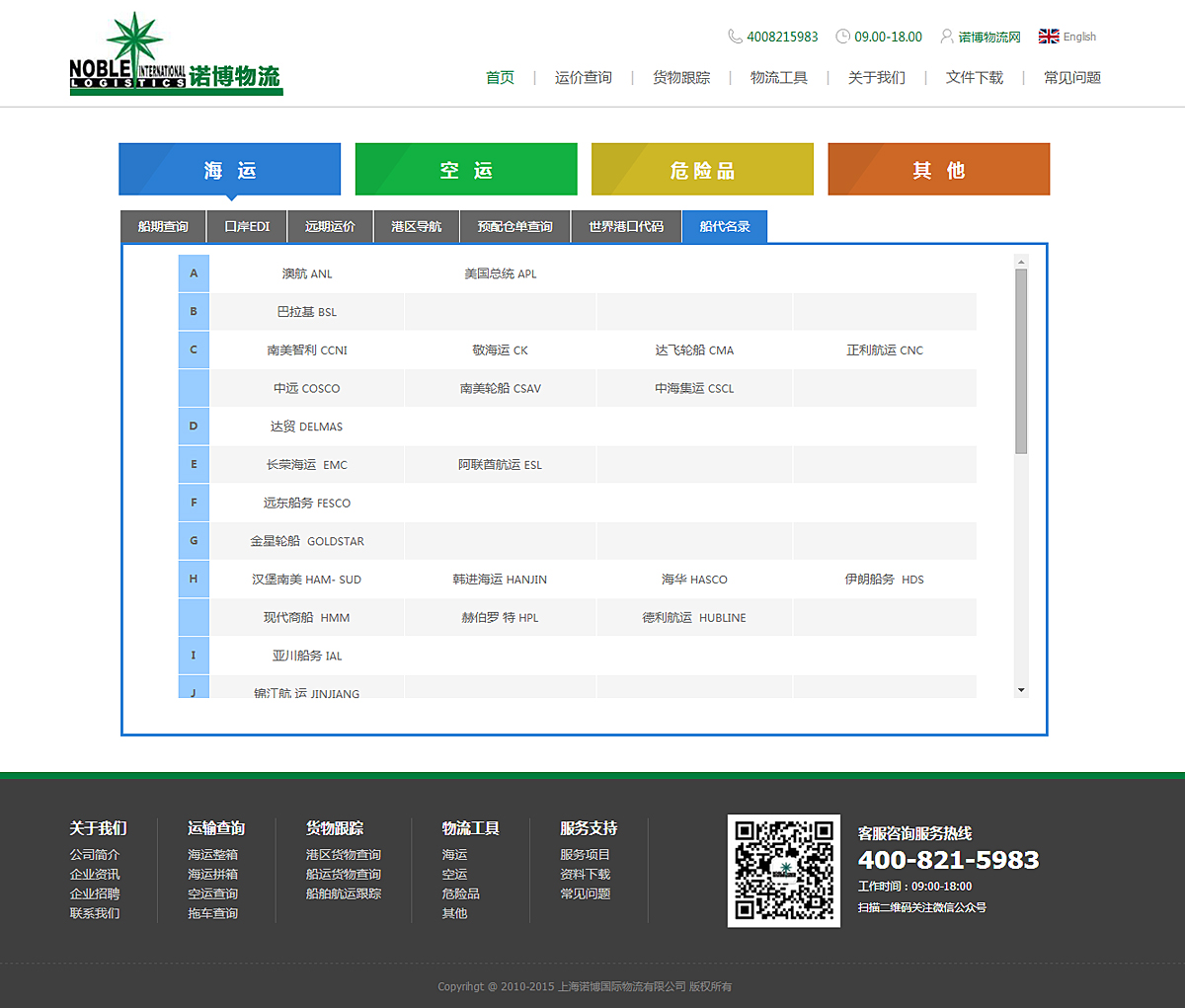This screenshot has height=1008, width=1185.
Task: Click carrier entry 赫伯罗特 HPL
Action: (x=501, y=618)
